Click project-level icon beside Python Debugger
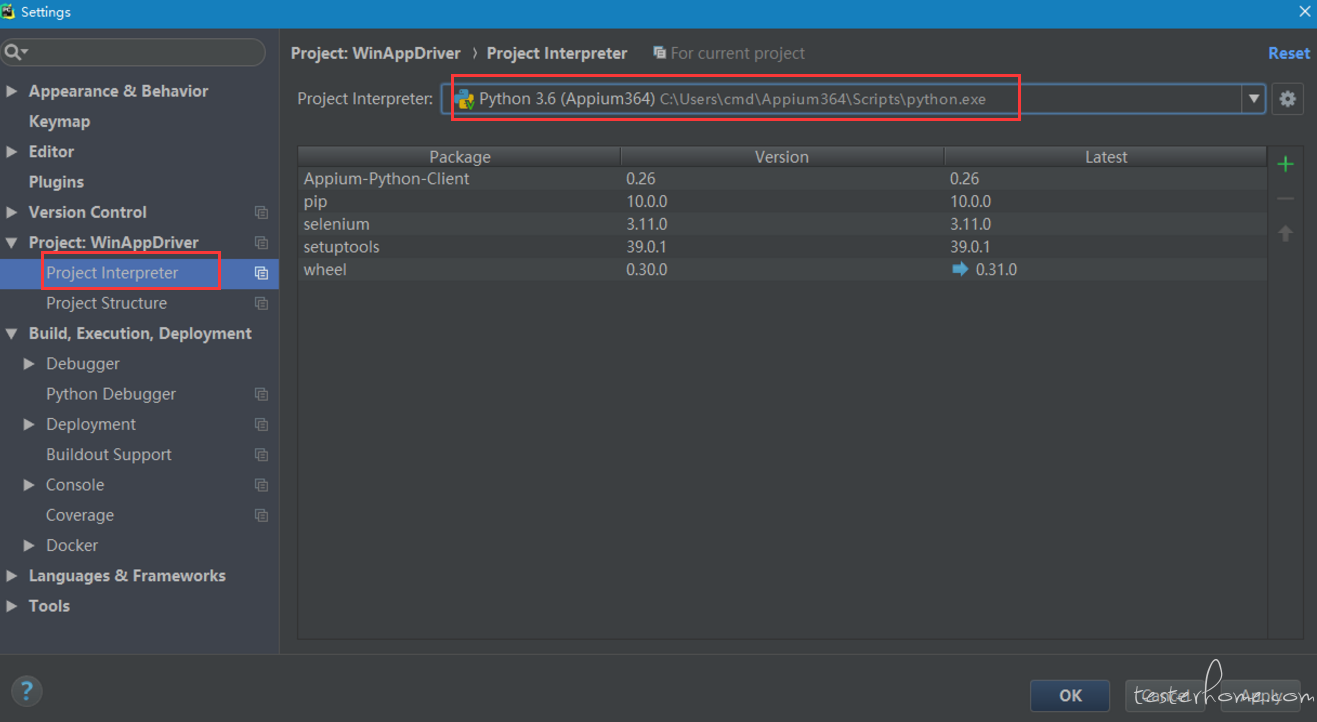Screen dimensions: 1317x722 (x=261, y=395)
